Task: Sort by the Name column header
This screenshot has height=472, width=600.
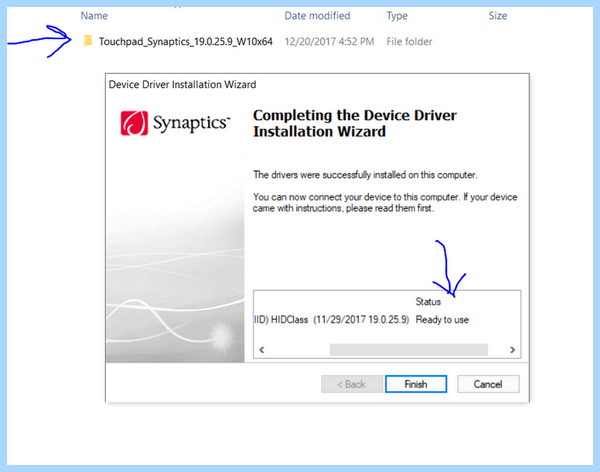Action: coord(94,16)
